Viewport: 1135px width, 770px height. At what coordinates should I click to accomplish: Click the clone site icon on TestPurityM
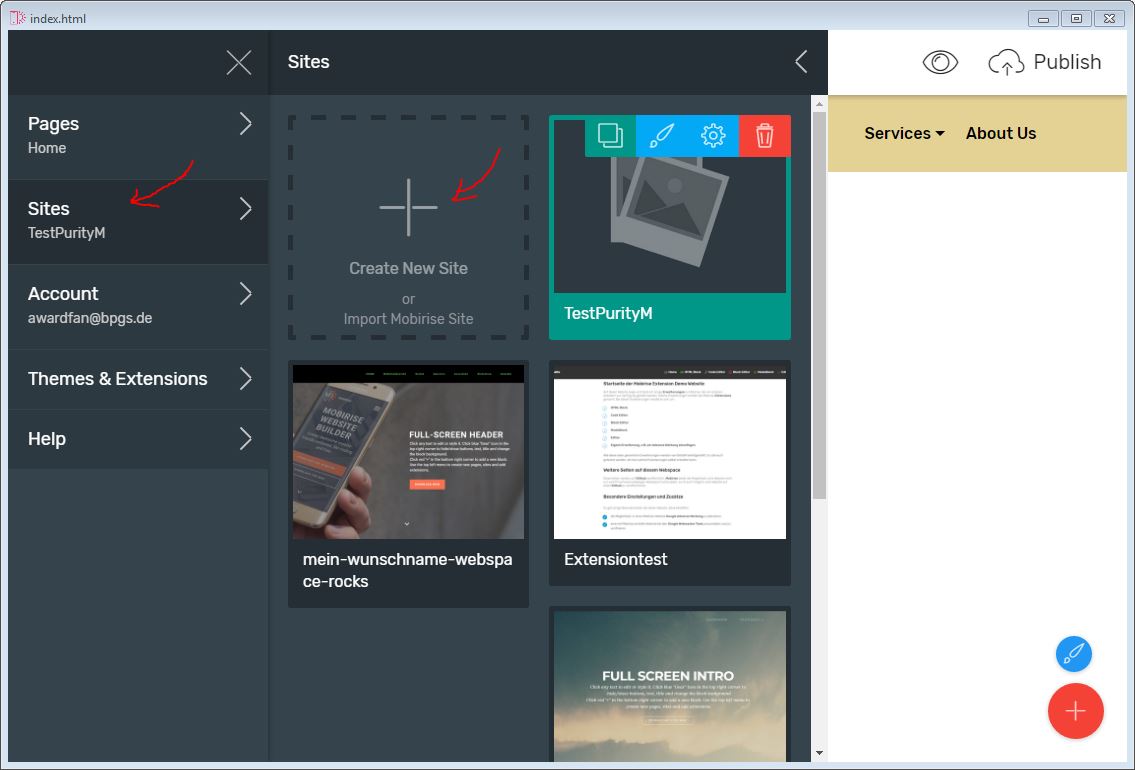click(610, 136)
